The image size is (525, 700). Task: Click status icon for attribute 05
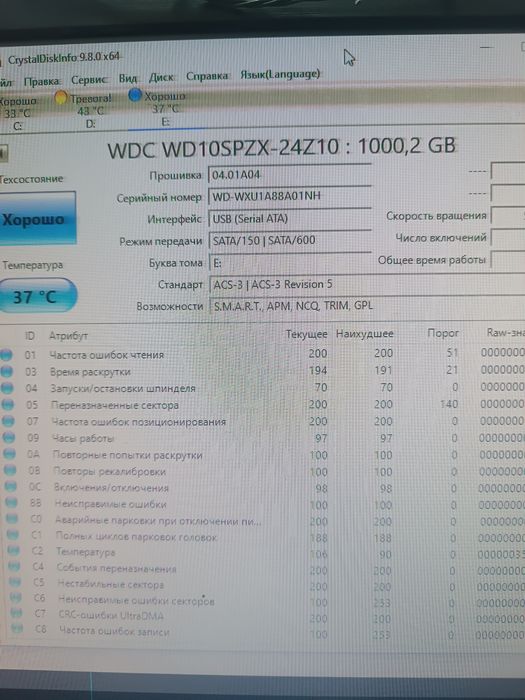8,404
